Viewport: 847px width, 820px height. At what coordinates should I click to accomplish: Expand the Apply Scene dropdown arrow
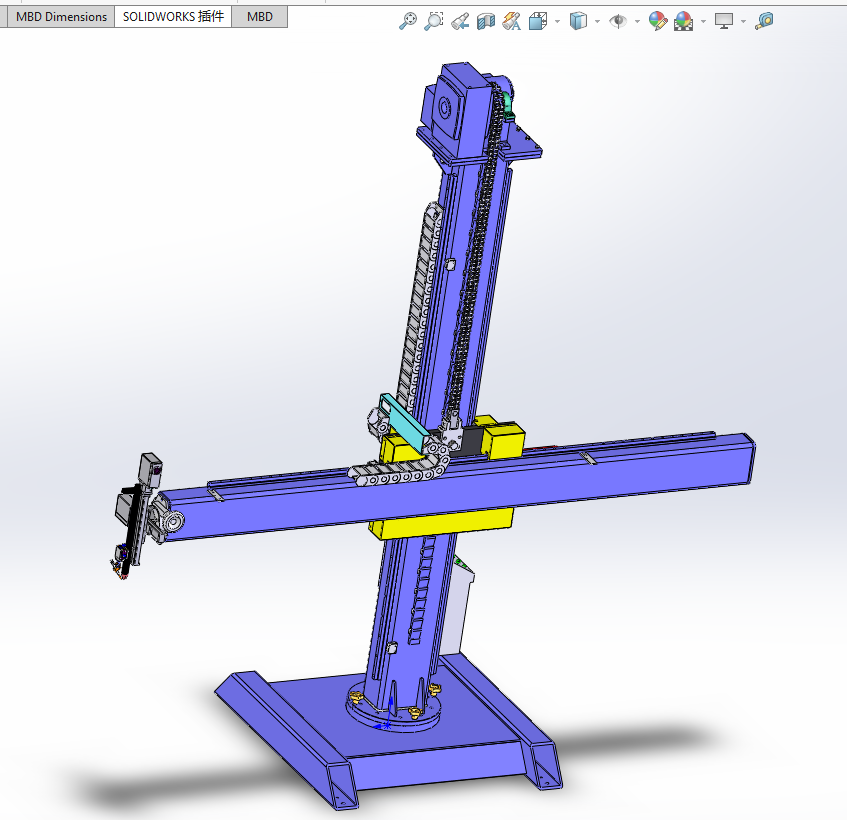(x=703, y=22)
